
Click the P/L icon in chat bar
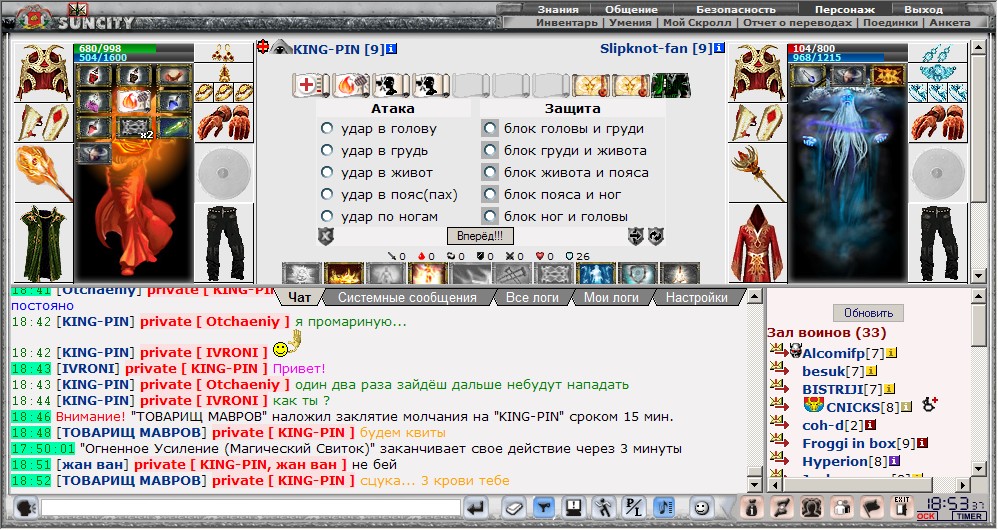tap(634, 508)
